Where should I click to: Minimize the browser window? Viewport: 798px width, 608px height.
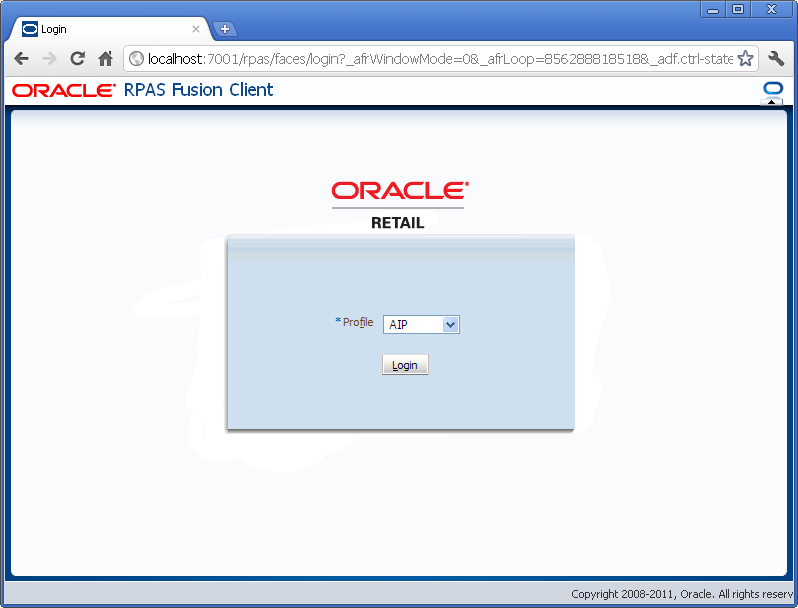click(x=713, y=10)
